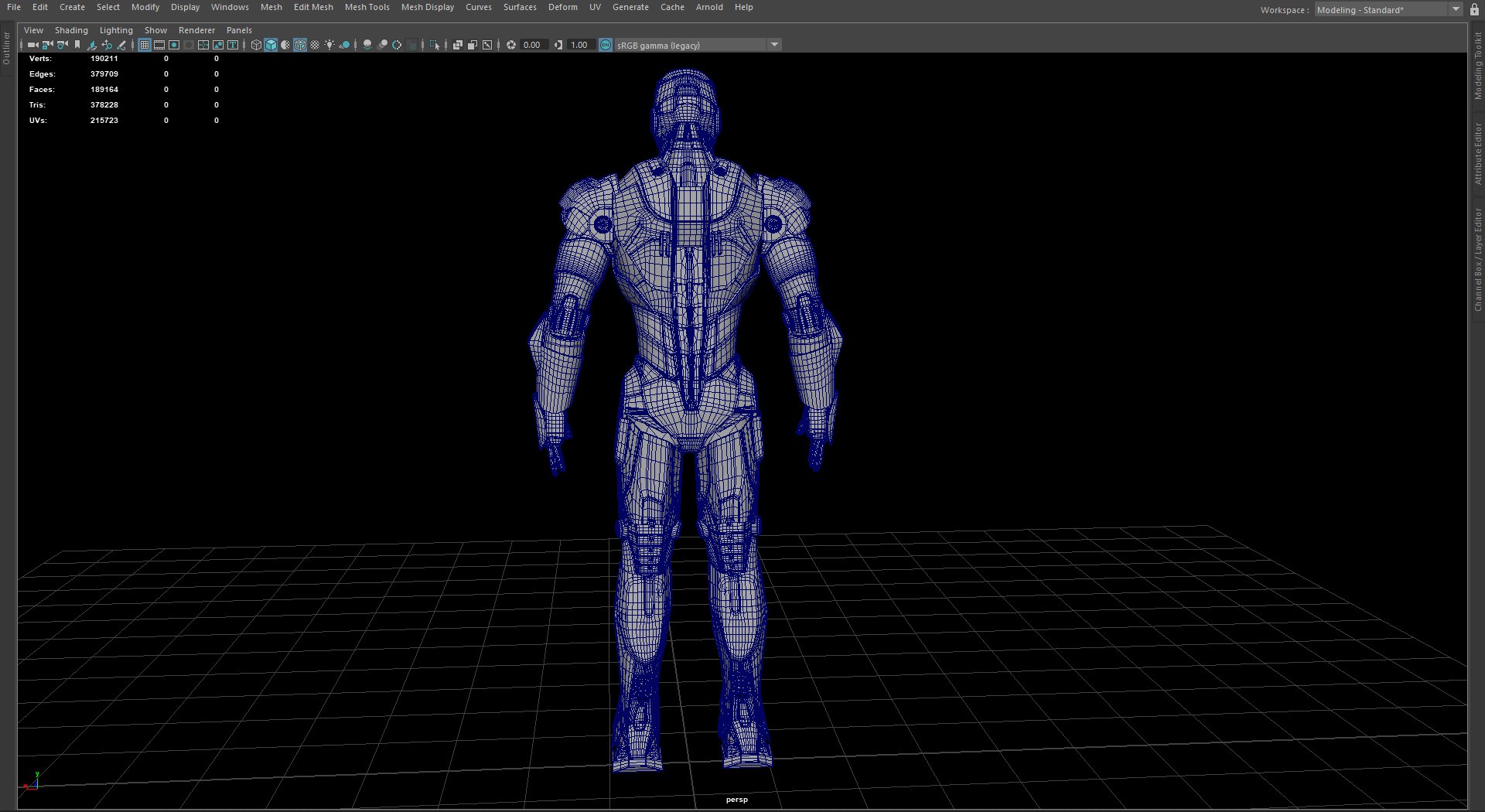The image size is (1485, 812).
Task: Click the Multisample Anti-aliasing icon
Action: [x=397, y=45]
